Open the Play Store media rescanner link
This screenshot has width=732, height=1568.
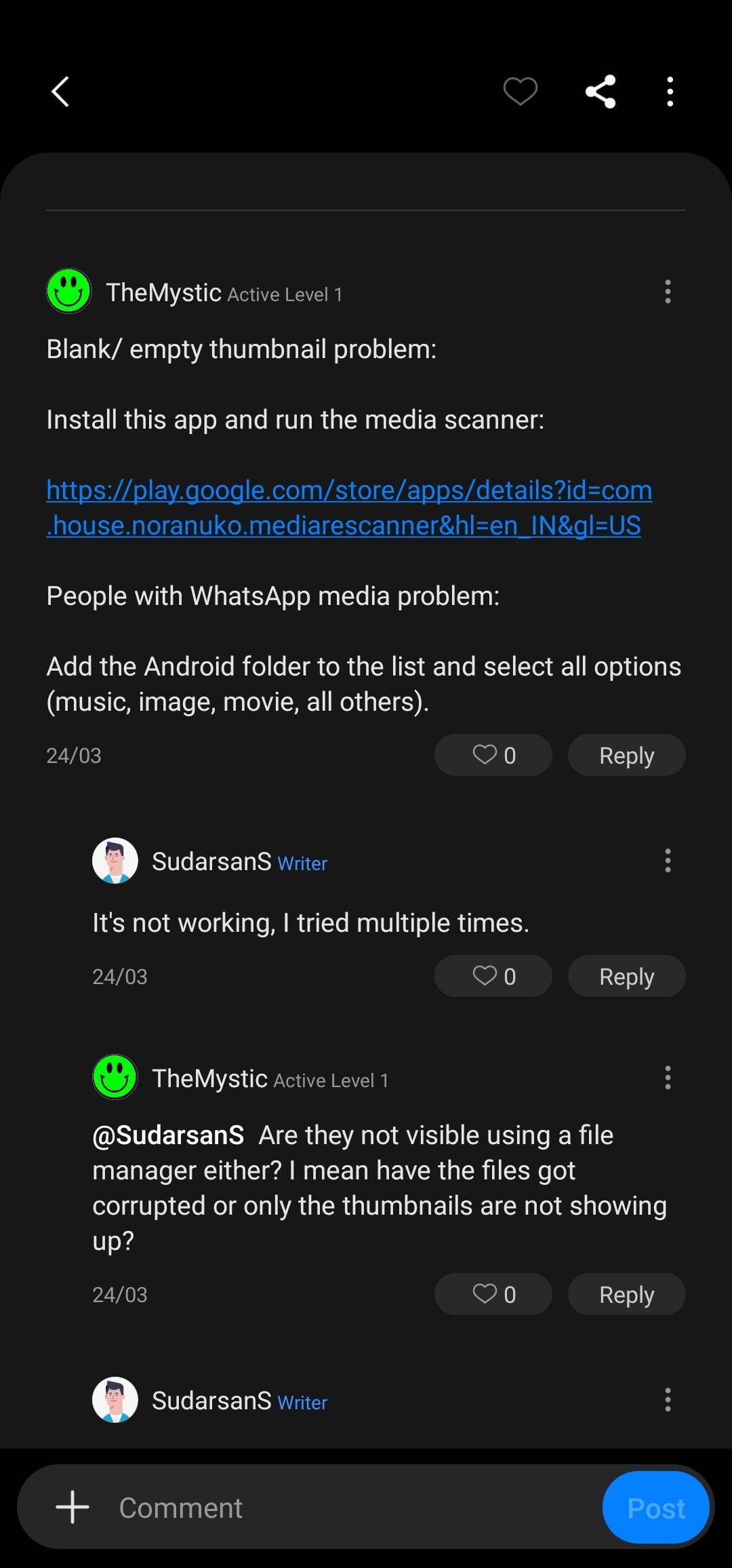349,507
